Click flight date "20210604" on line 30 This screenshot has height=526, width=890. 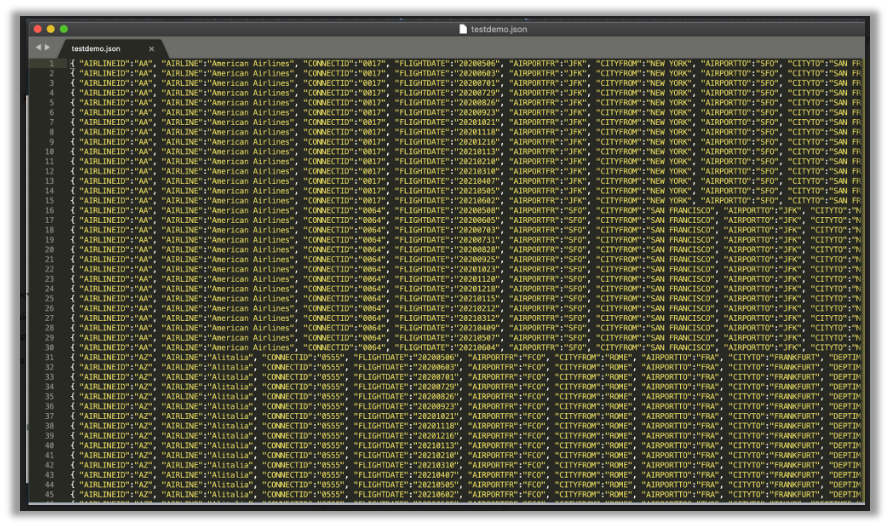477,348
